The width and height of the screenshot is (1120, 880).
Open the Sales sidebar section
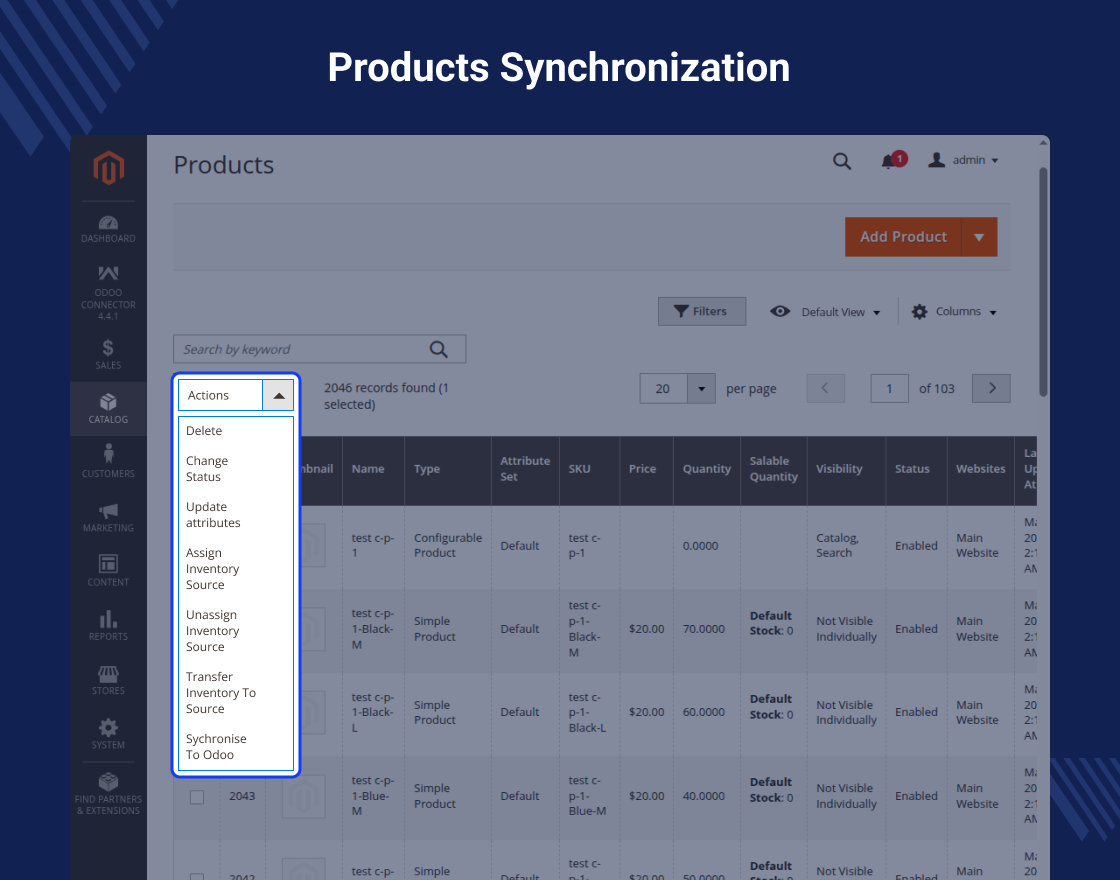click(109, 354)
